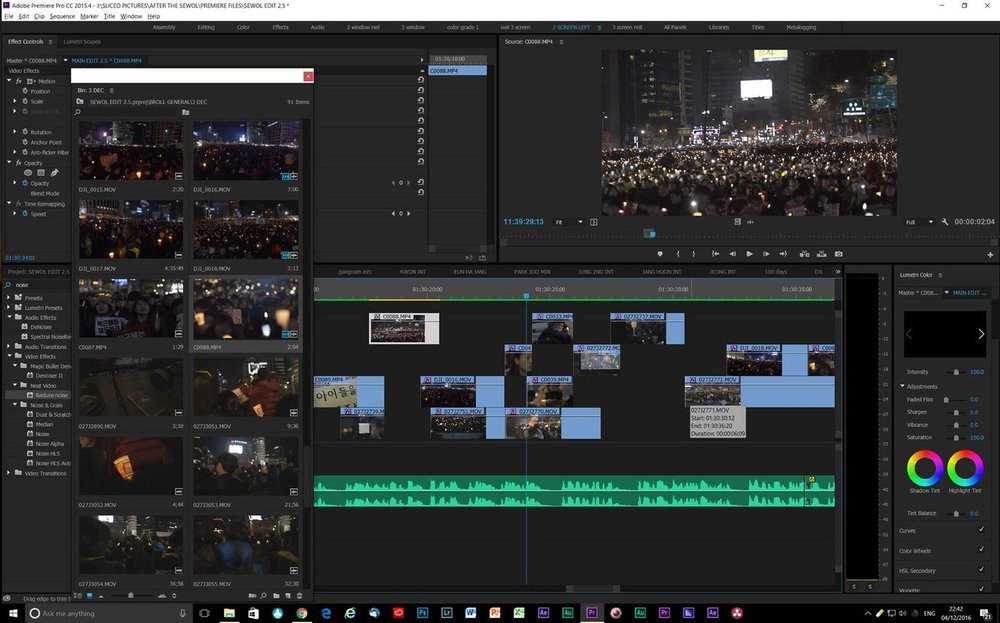Click the Drag Audio Only waveform icon

coord(750,222)
